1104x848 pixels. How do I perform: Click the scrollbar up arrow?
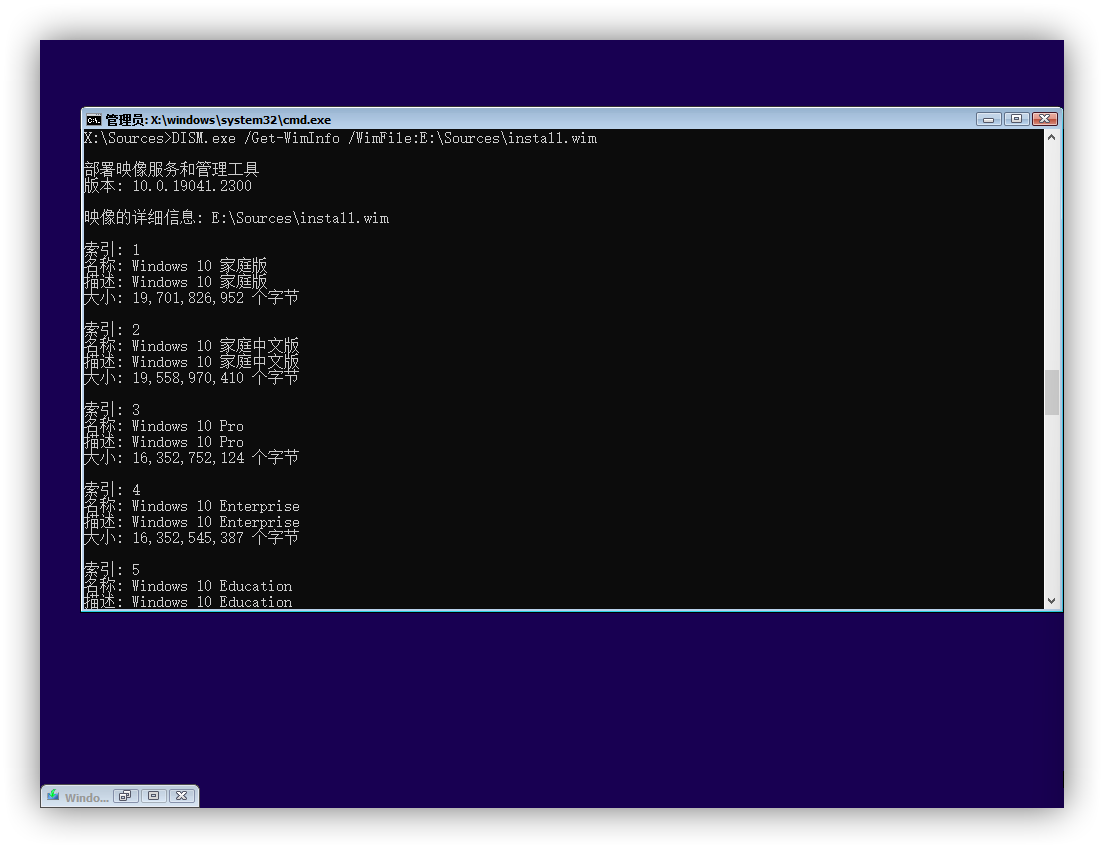pos(1051,138)
